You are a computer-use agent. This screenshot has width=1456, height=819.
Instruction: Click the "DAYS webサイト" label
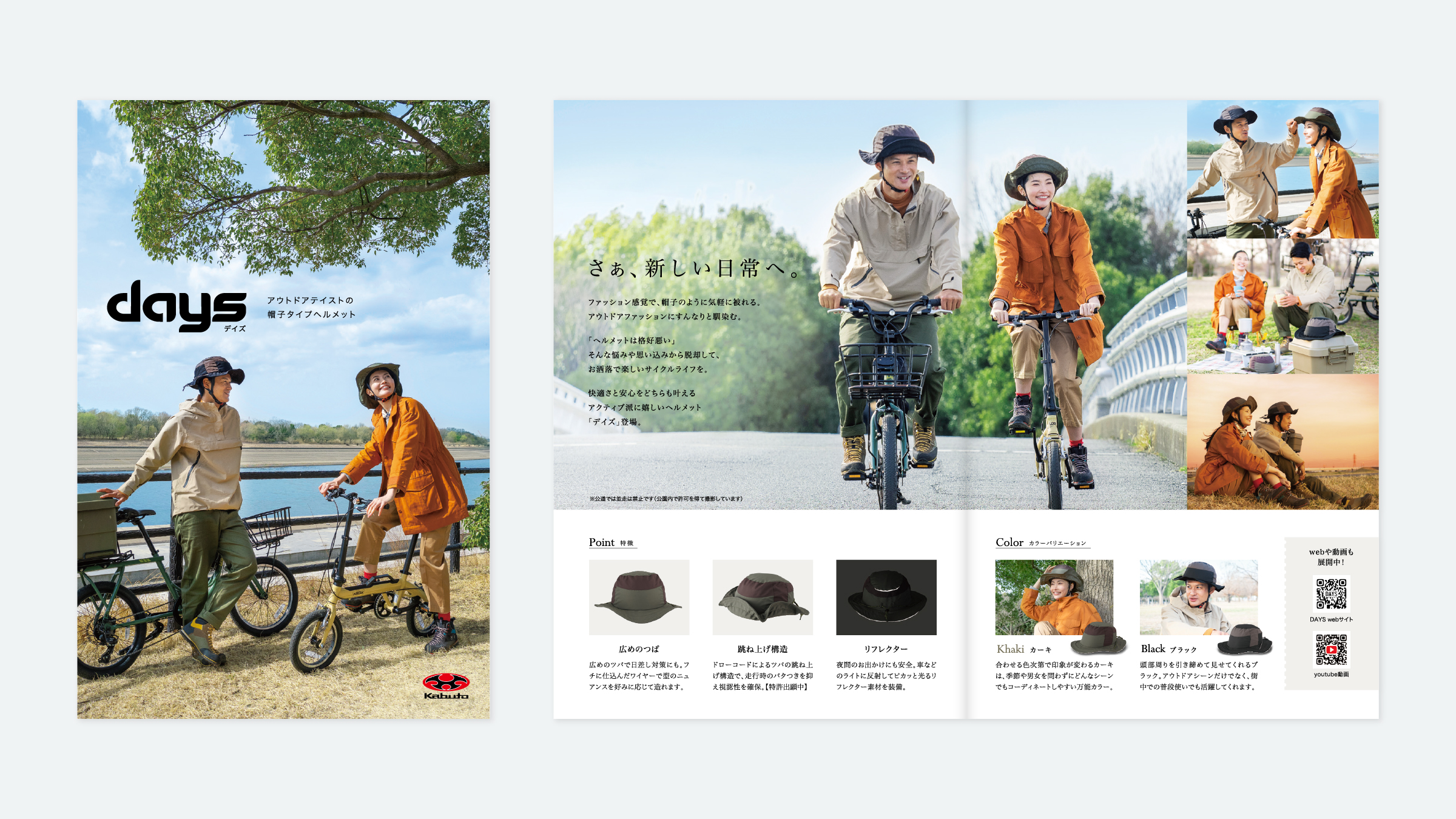pyautogui.click(x=1331, y=619)
